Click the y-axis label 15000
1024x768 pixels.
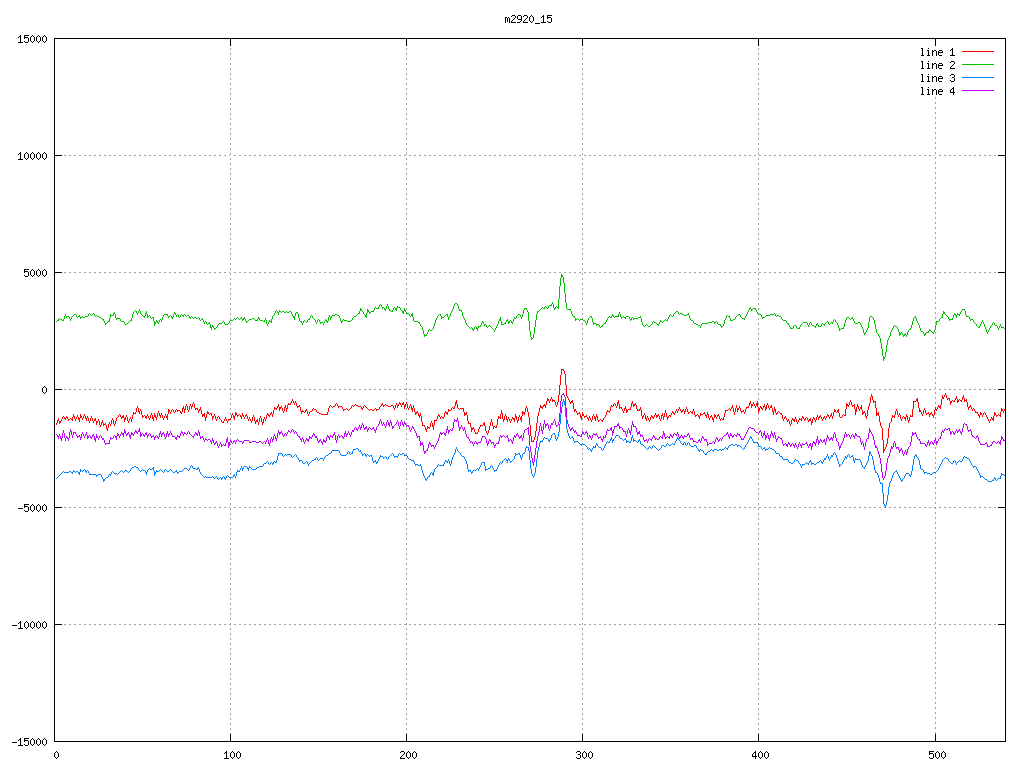(x=32, y=39)
